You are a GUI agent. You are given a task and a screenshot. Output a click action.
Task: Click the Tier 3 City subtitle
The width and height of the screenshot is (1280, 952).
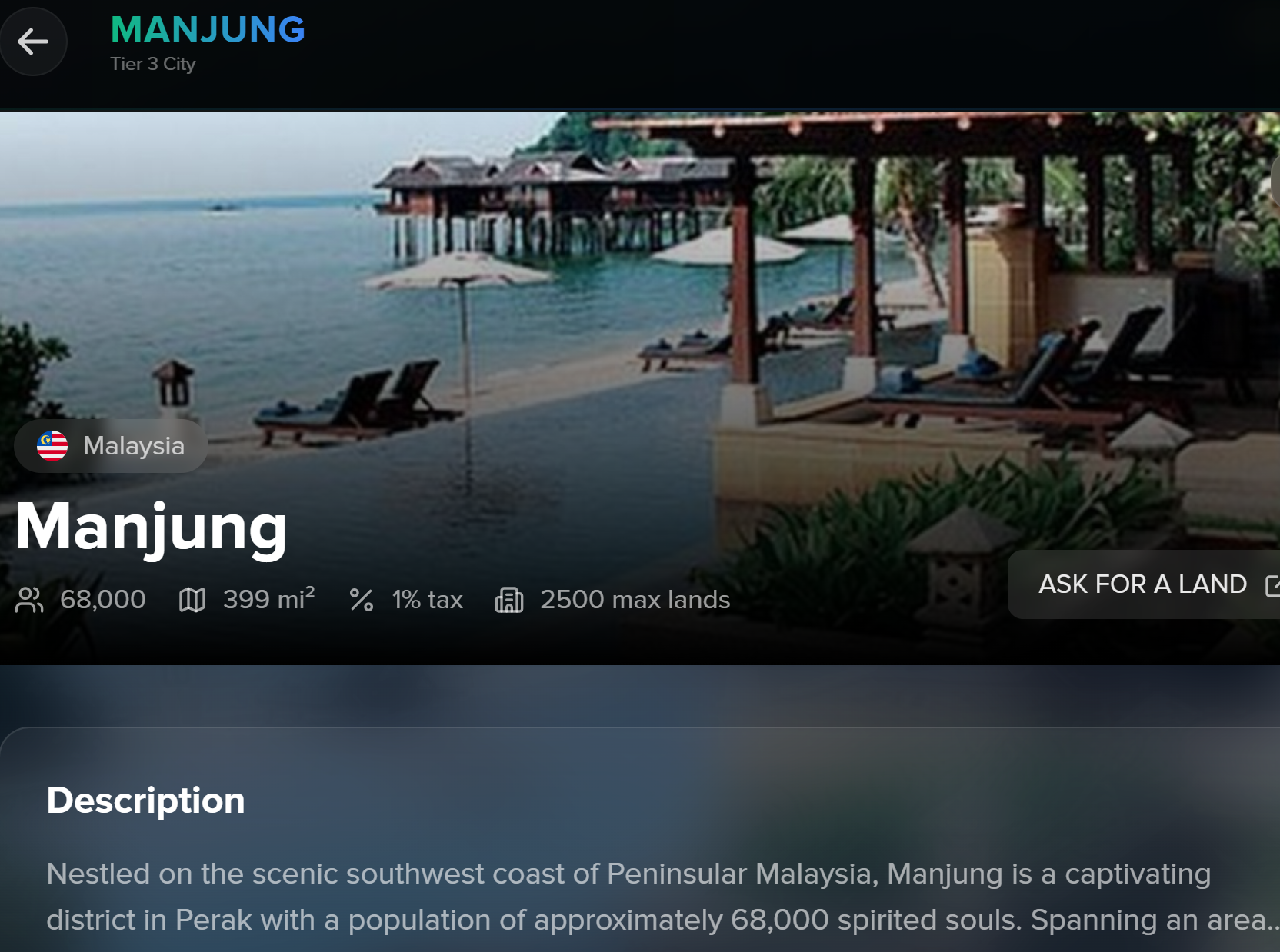[x=153, y=64]
